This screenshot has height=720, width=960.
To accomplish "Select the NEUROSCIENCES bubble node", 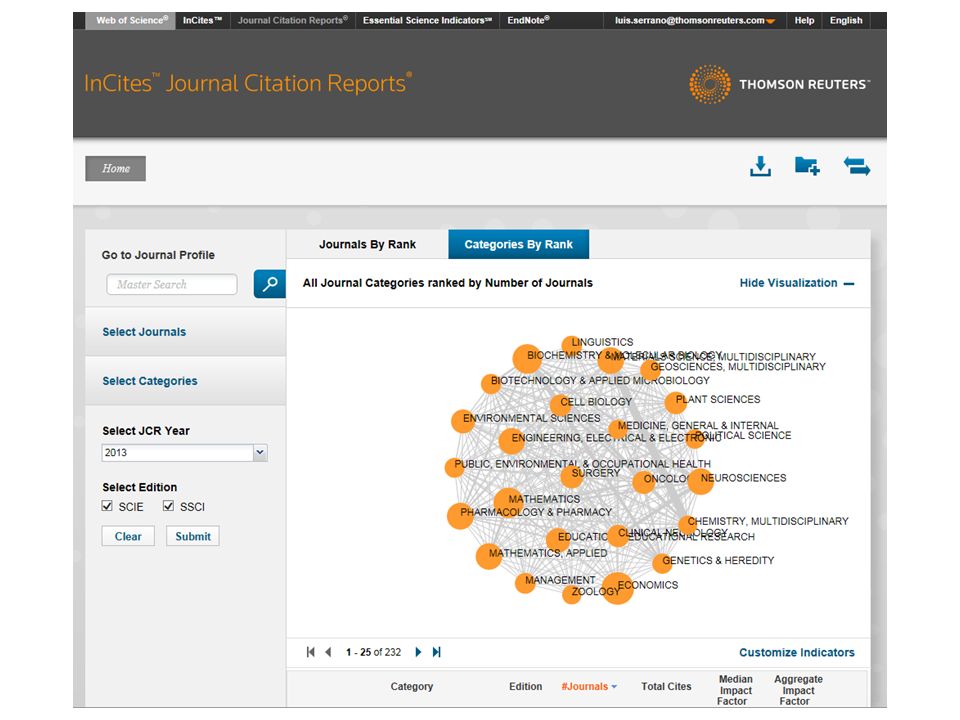I will 700,481.
